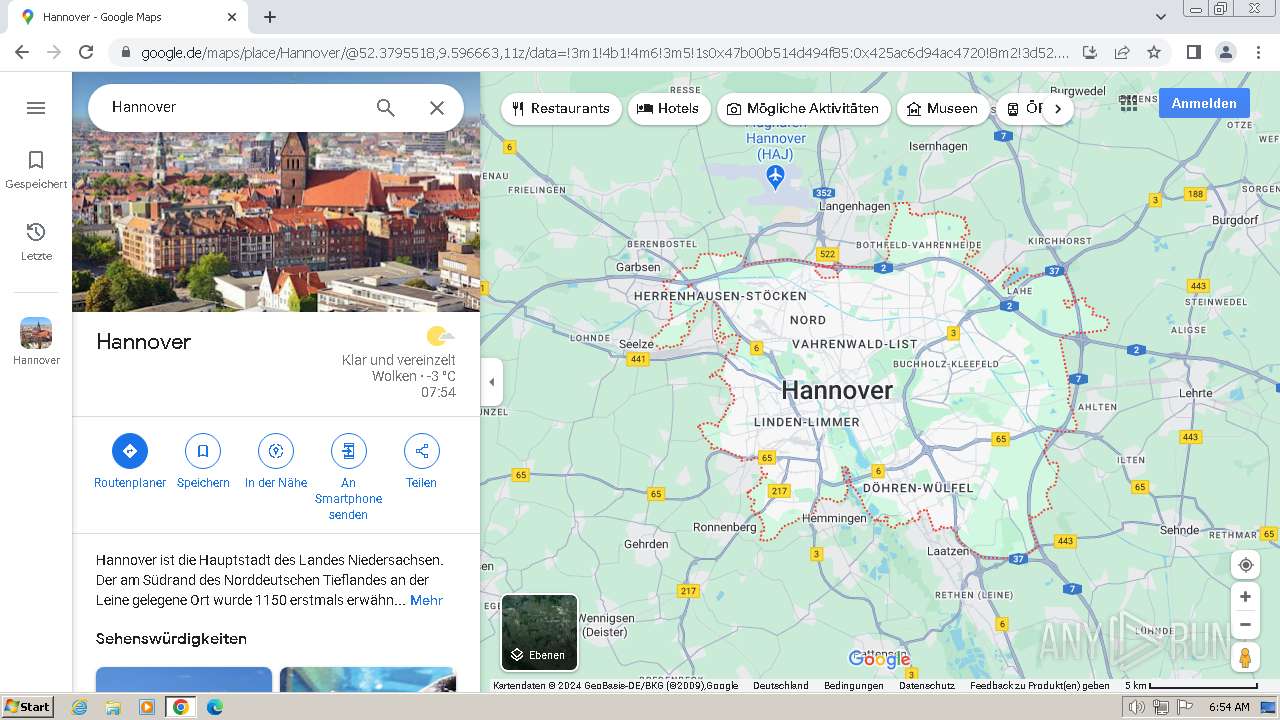Click the my location target button
This screenshot has height=720, width=1280.
pos(1245,565)
